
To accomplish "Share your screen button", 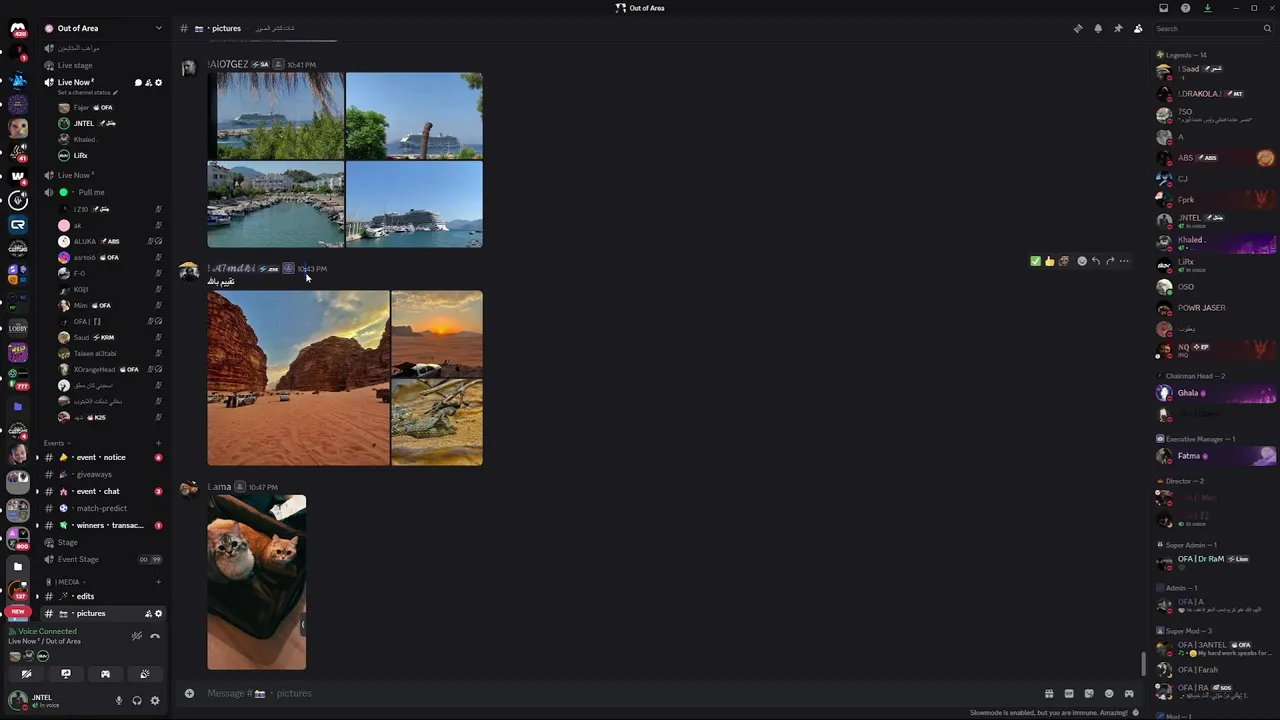I will 66,674.
